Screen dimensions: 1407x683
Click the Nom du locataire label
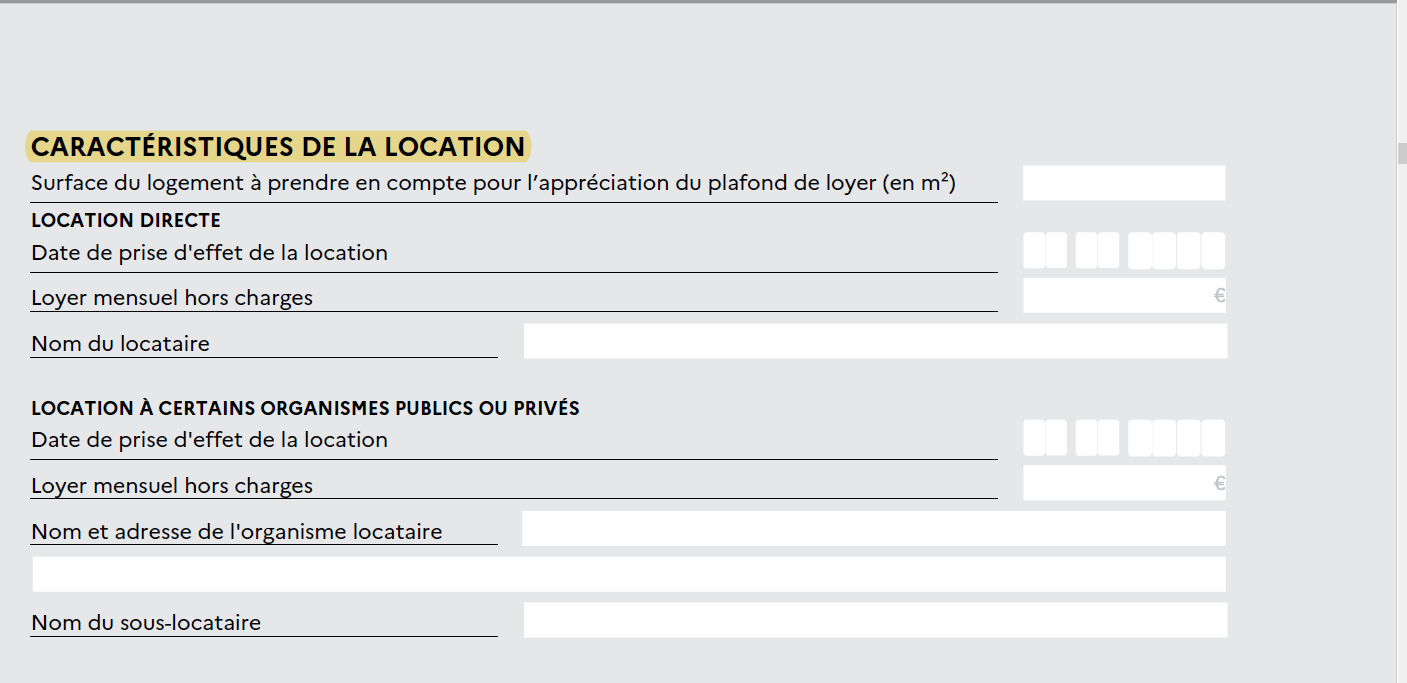point(120,343)
